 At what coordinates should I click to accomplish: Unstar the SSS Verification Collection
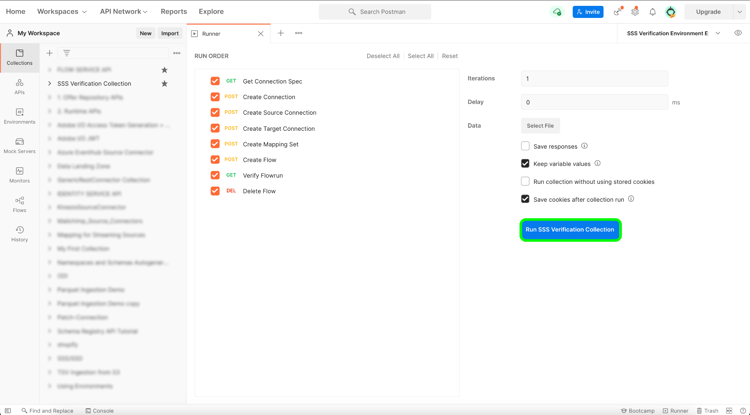pyautogui.click(x=164, y=84)
